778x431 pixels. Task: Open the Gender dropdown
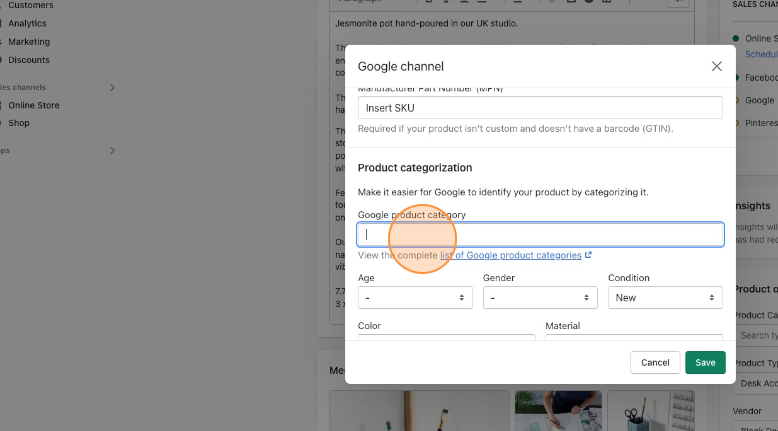point(540,298)
